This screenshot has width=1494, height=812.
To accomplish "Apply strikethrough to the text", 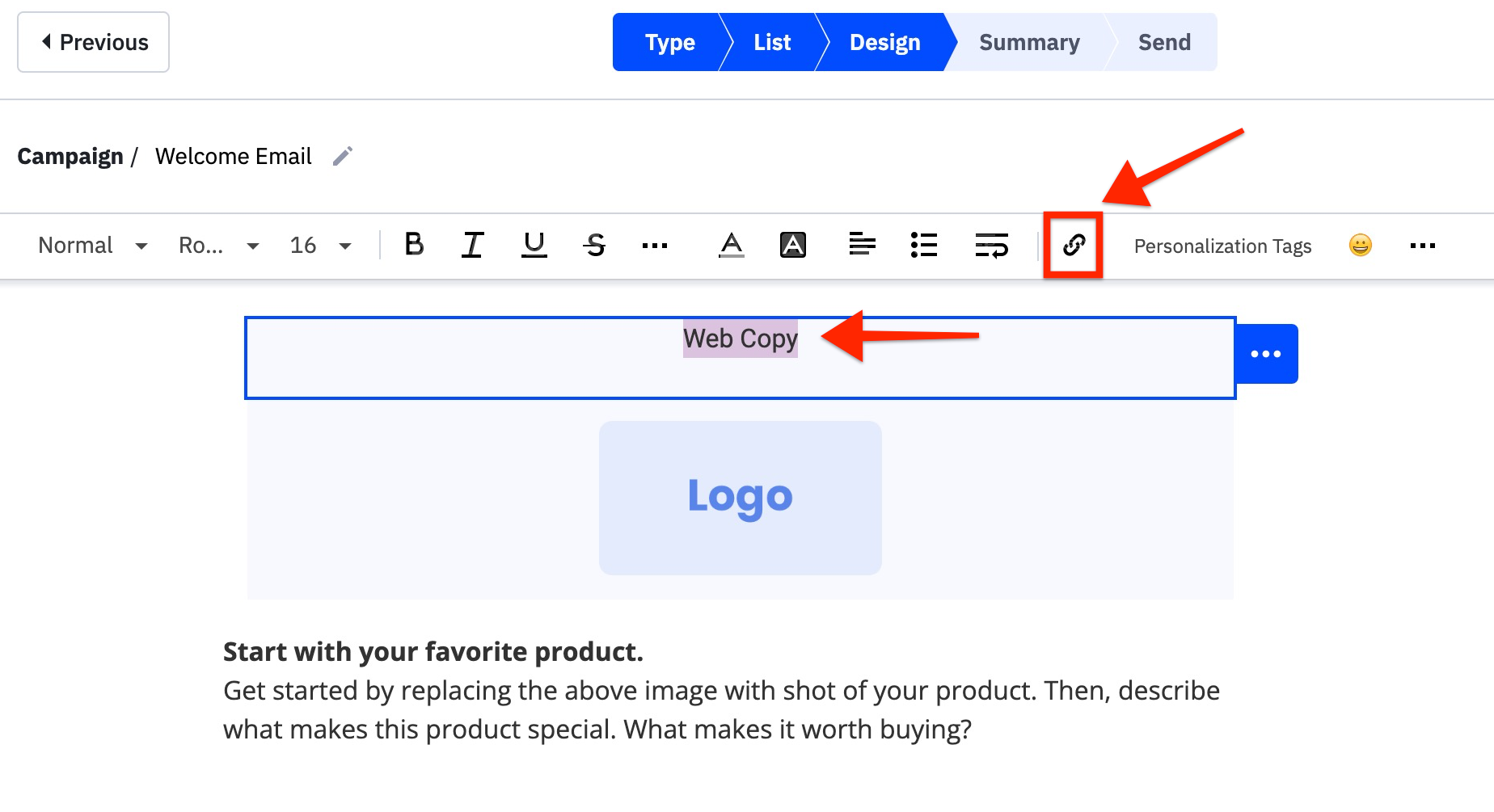I will coord(595,246).
